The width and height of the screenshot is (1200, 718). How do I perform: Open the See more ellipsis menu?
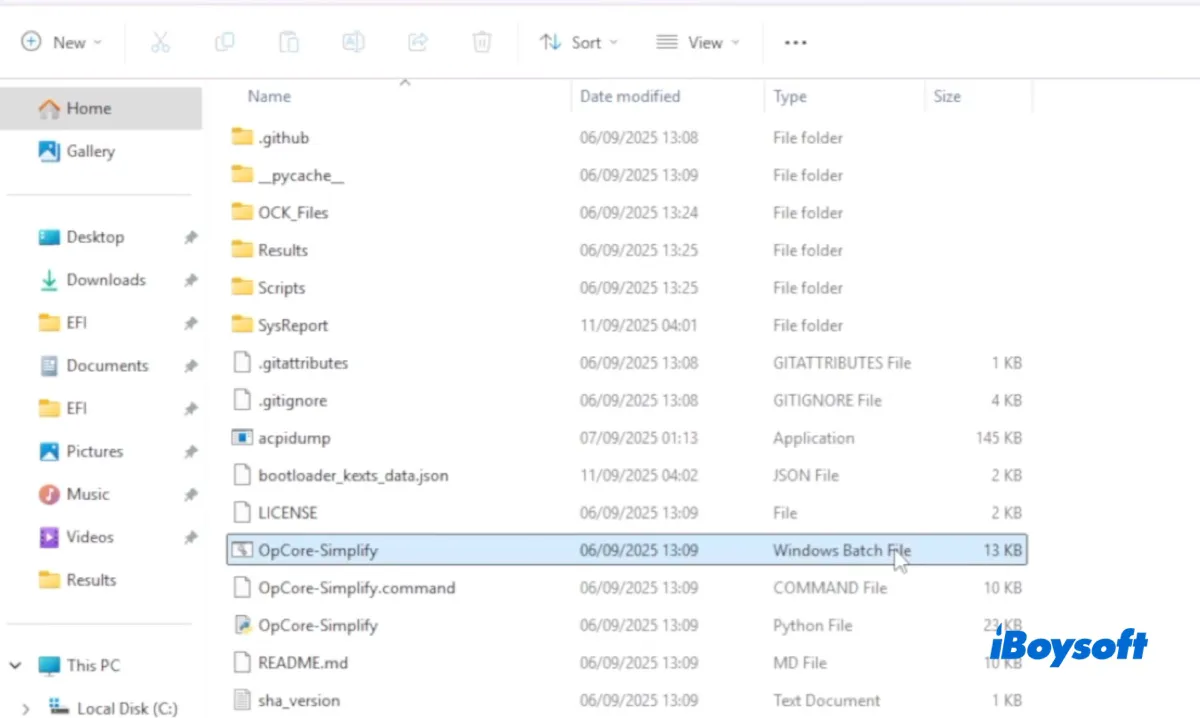tap(795, 42)
